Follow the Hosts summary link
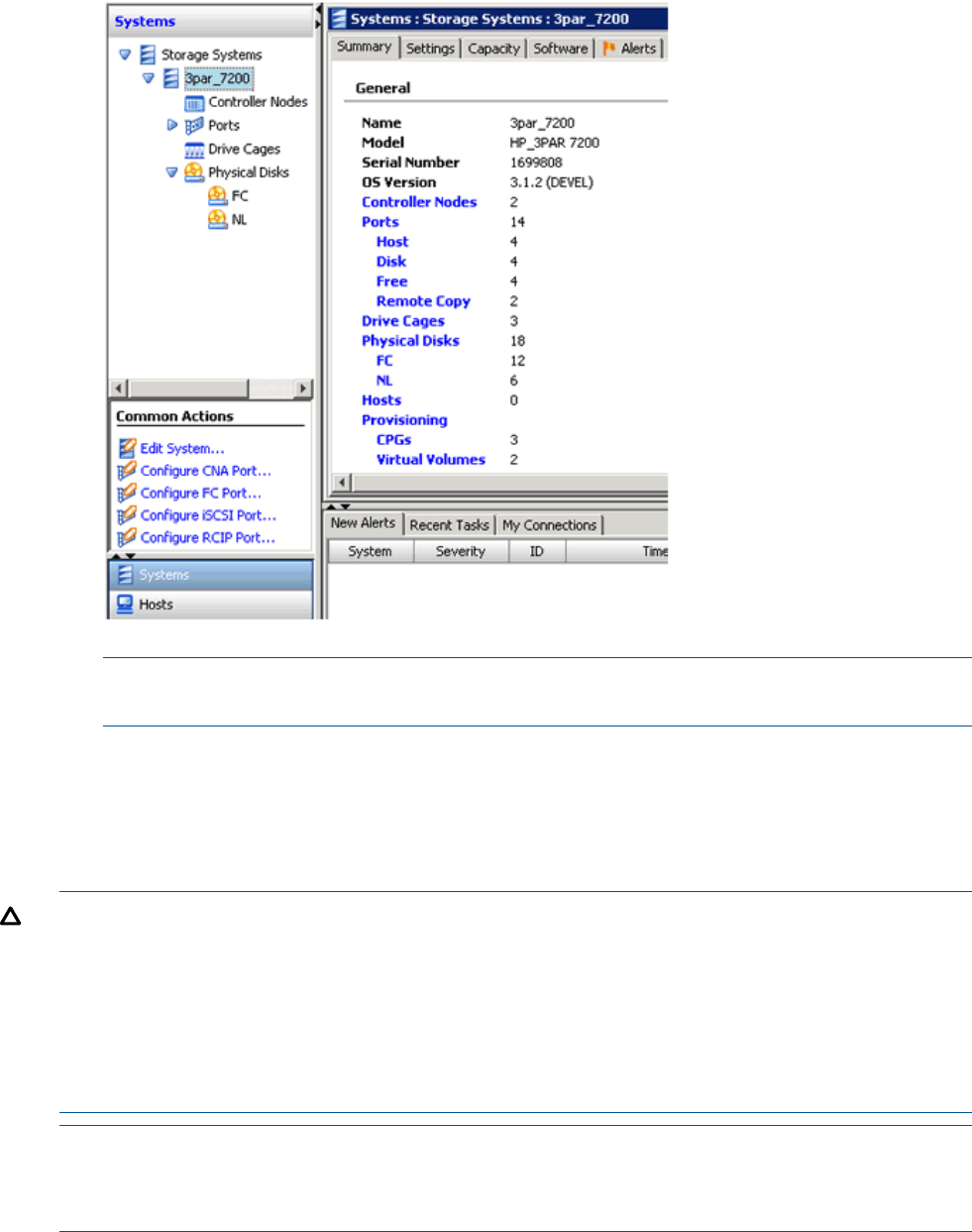 coord(381,400)
